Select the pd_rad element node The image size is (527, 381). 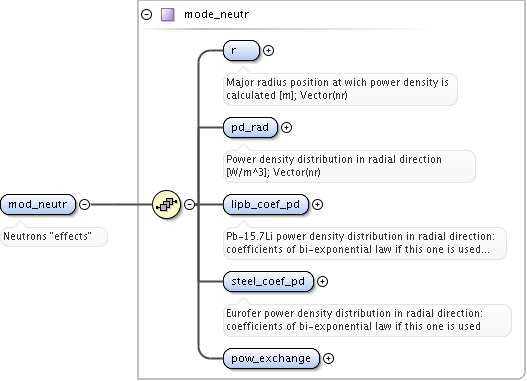point(250,127)
